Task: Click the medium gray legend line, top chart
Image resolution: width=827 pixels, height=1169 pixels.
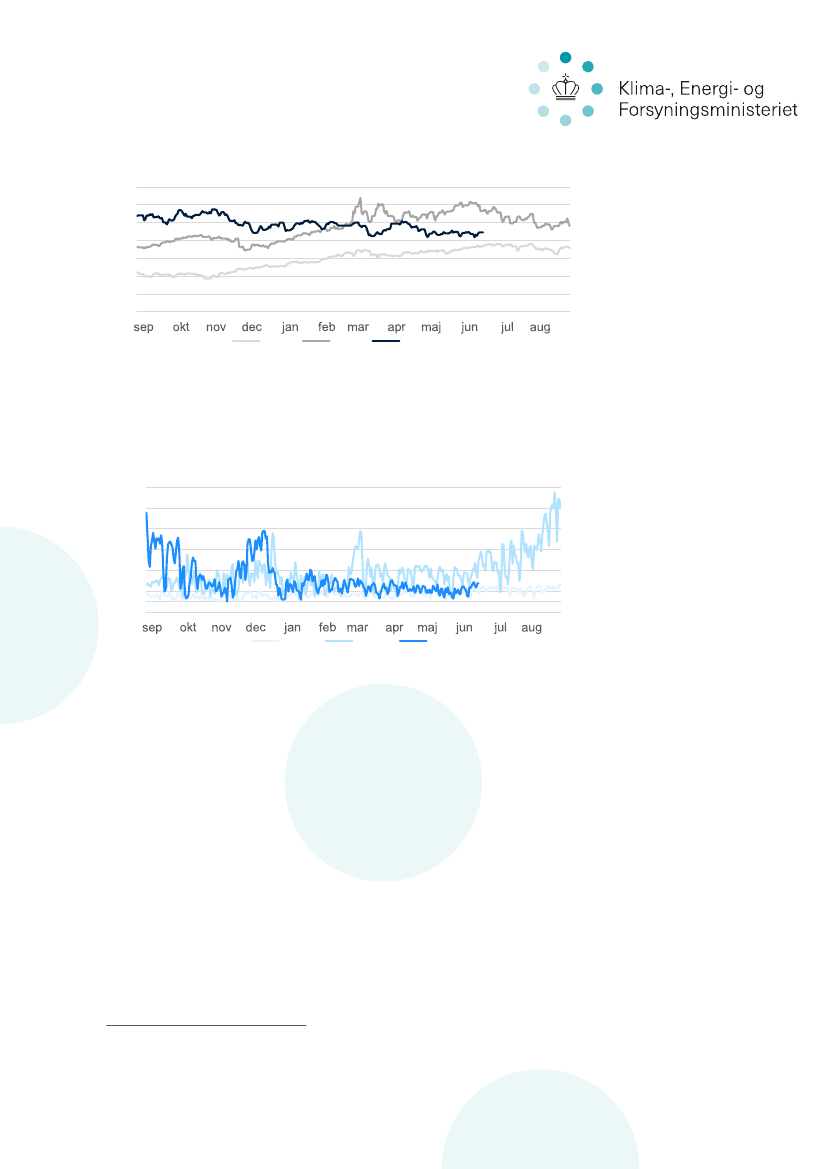Action: pyautogui.click(x=316, y=341)
